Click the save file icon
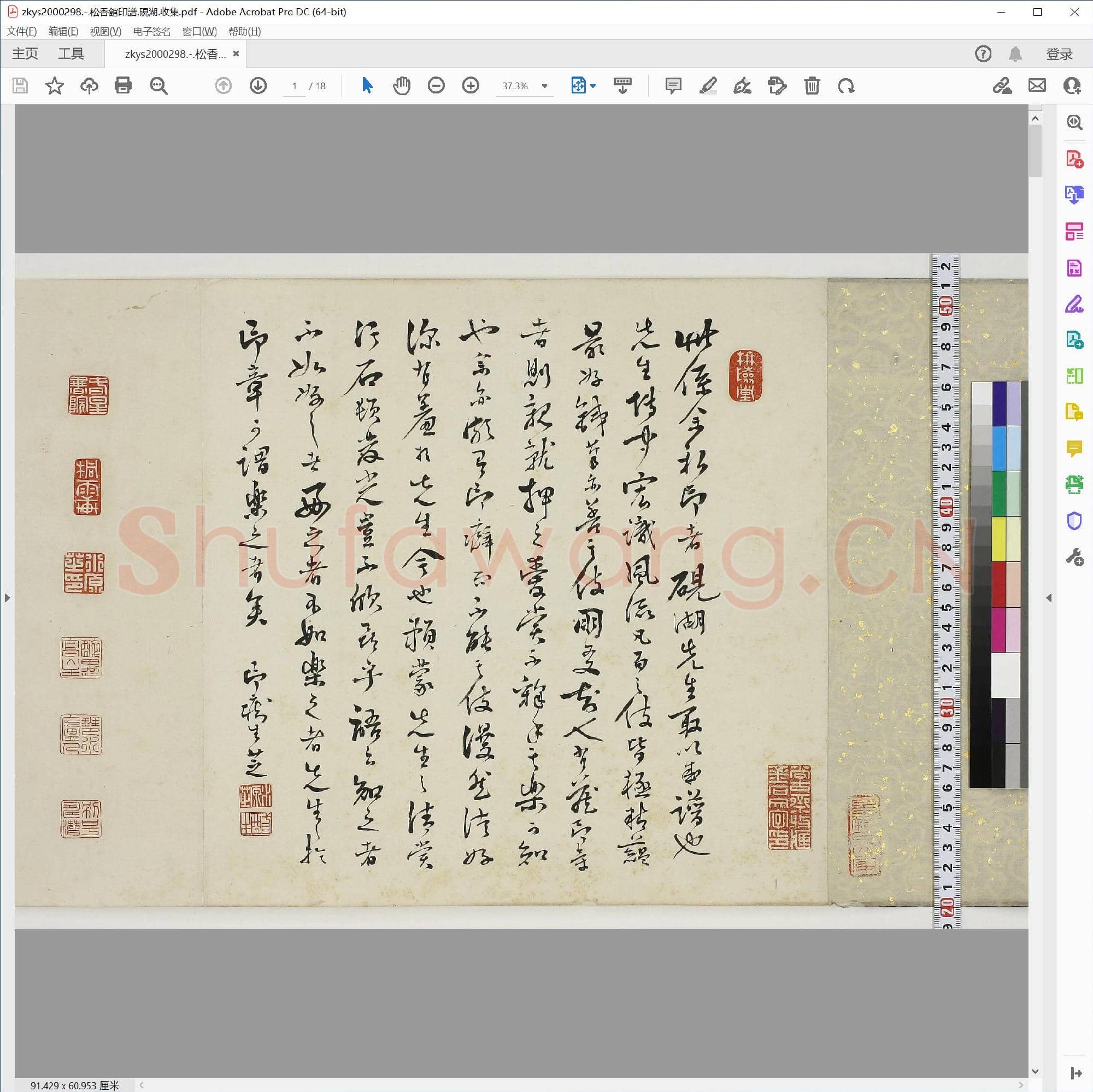Image resolution: width=1093 pixels, height=1092 pixels. pyautogui.click(x=20, y=86)
